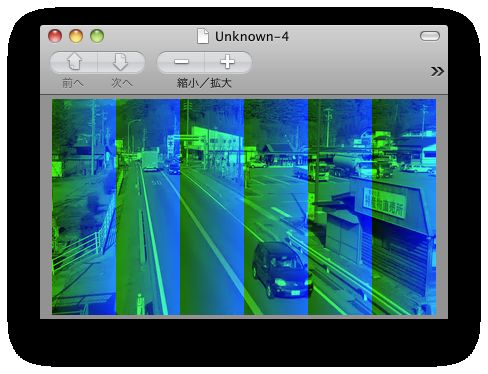The width and height of the screenshot is (488, 374).
Task: Click the document proxy icon beside Unknown-4
Action: [x=203, y=36]
